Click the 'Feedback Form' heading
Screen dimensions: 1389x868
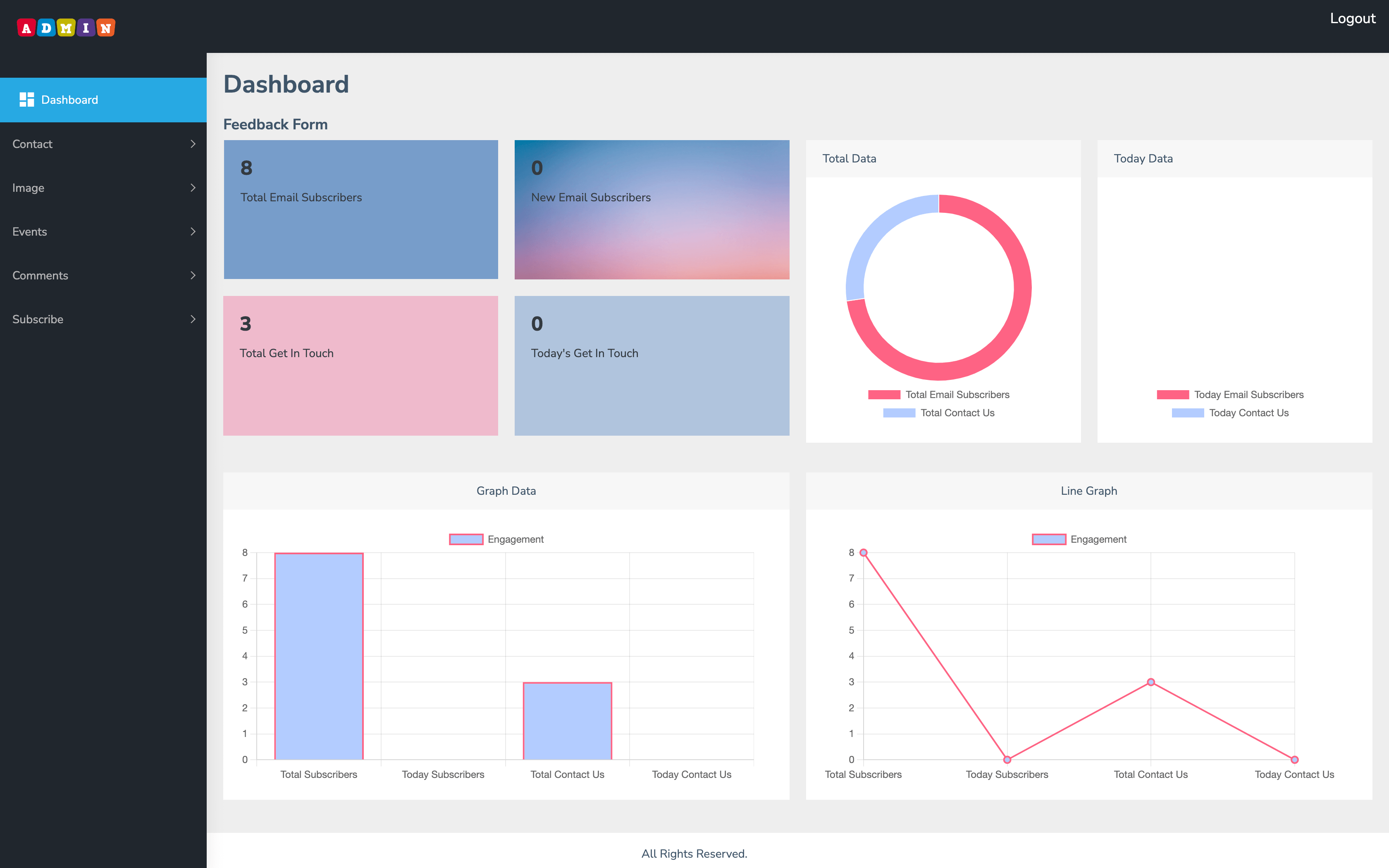[275, 124]
